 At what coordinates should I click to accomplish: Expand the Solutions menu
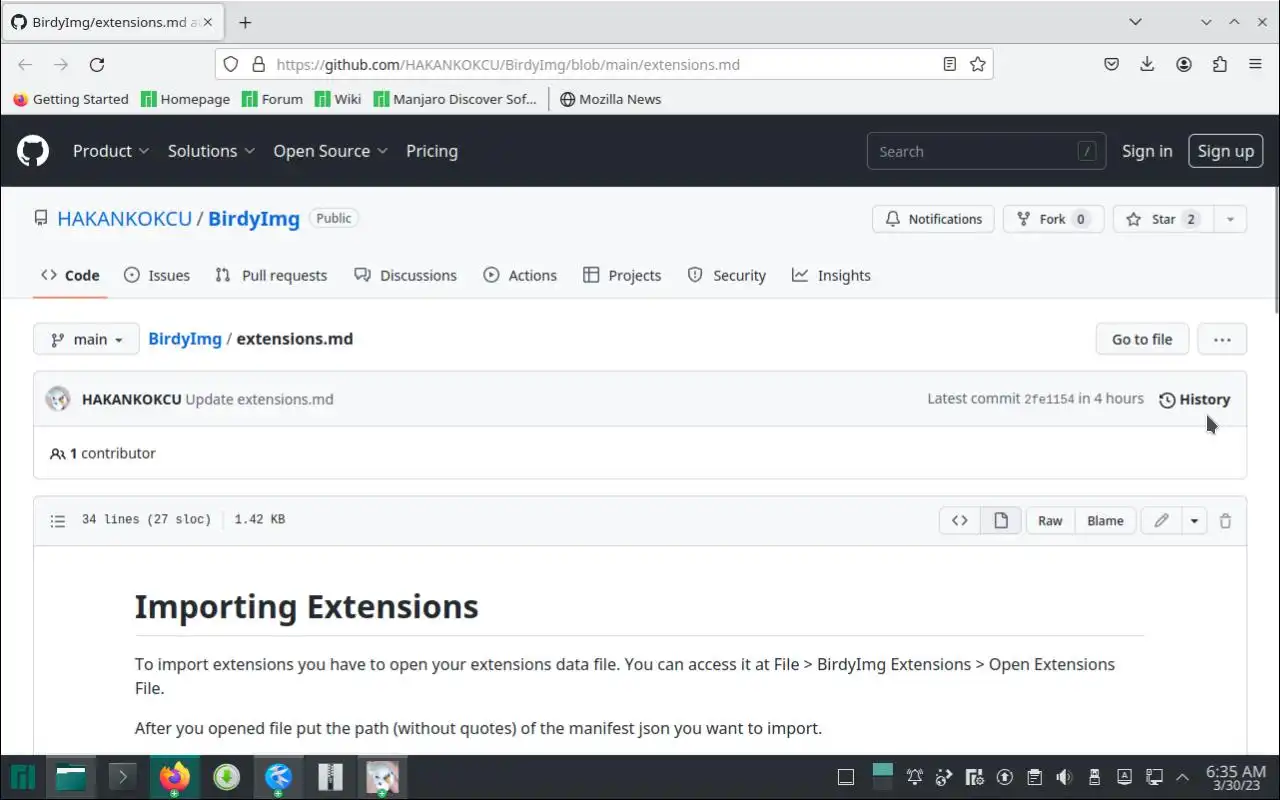coord(211,151)
